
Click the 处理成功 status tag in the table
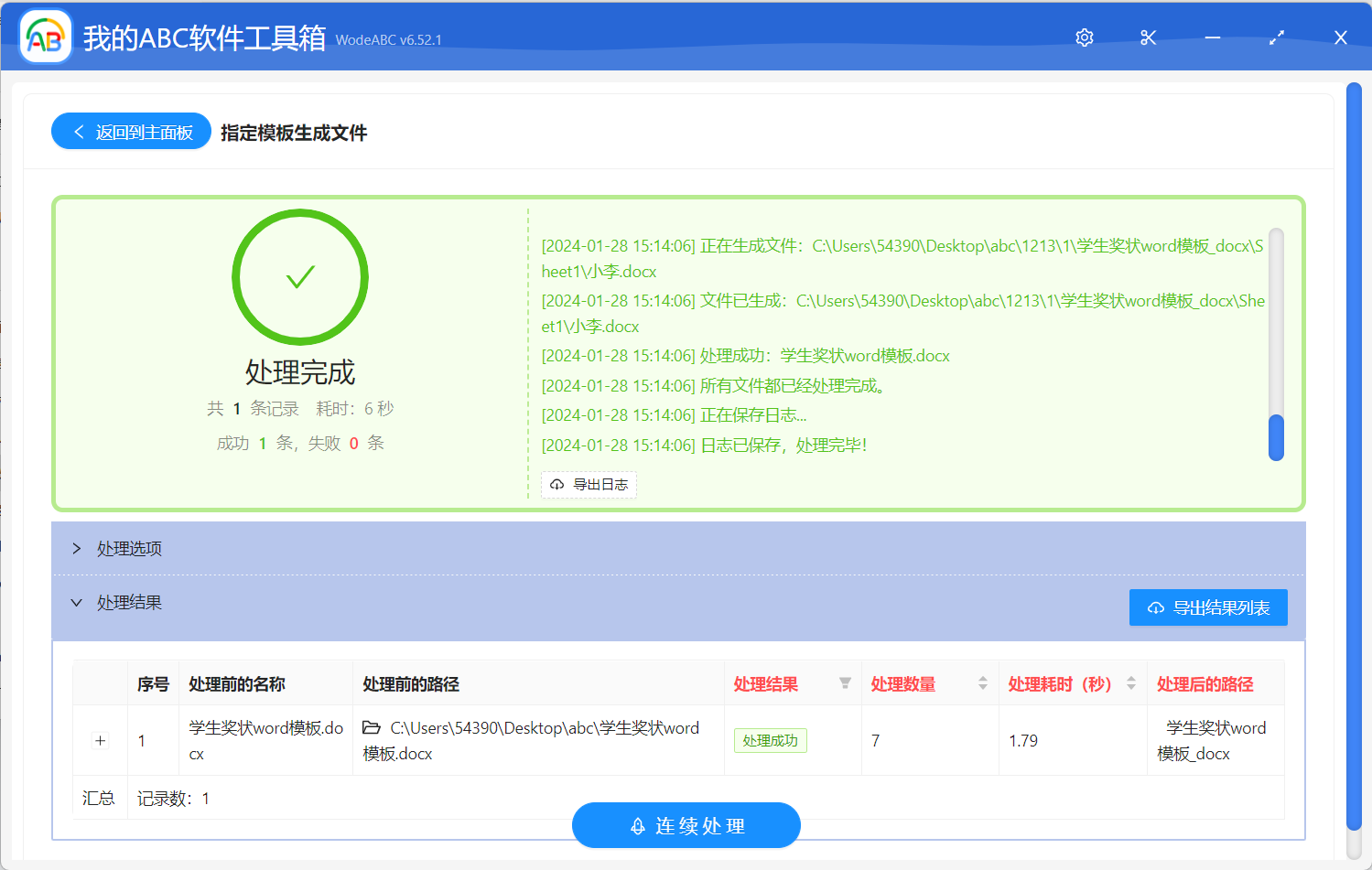[769, 740]
